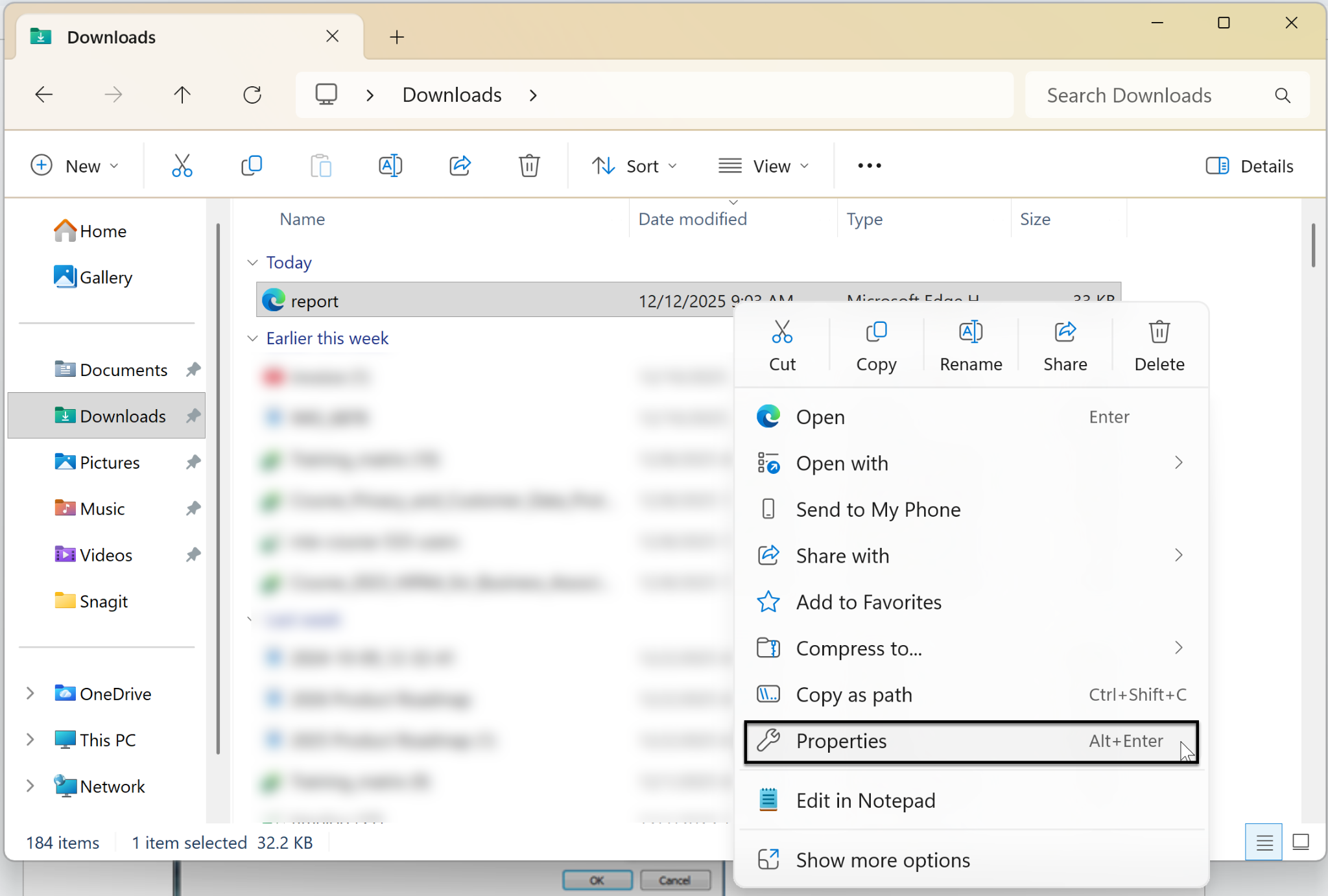
Task: Switch to large thumbnails view toggle
Action: [1300, 842]
